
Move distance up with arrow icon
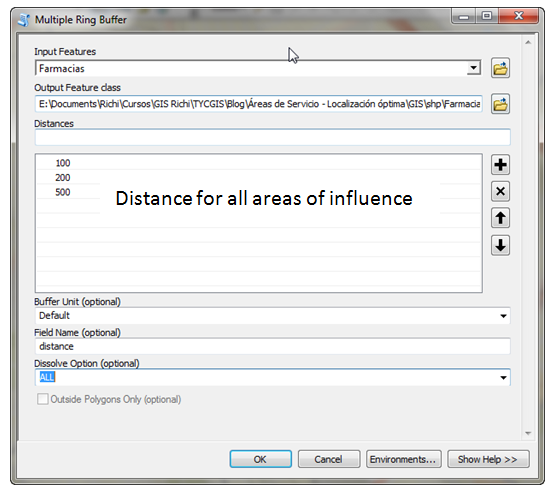[x=500, y=218]
